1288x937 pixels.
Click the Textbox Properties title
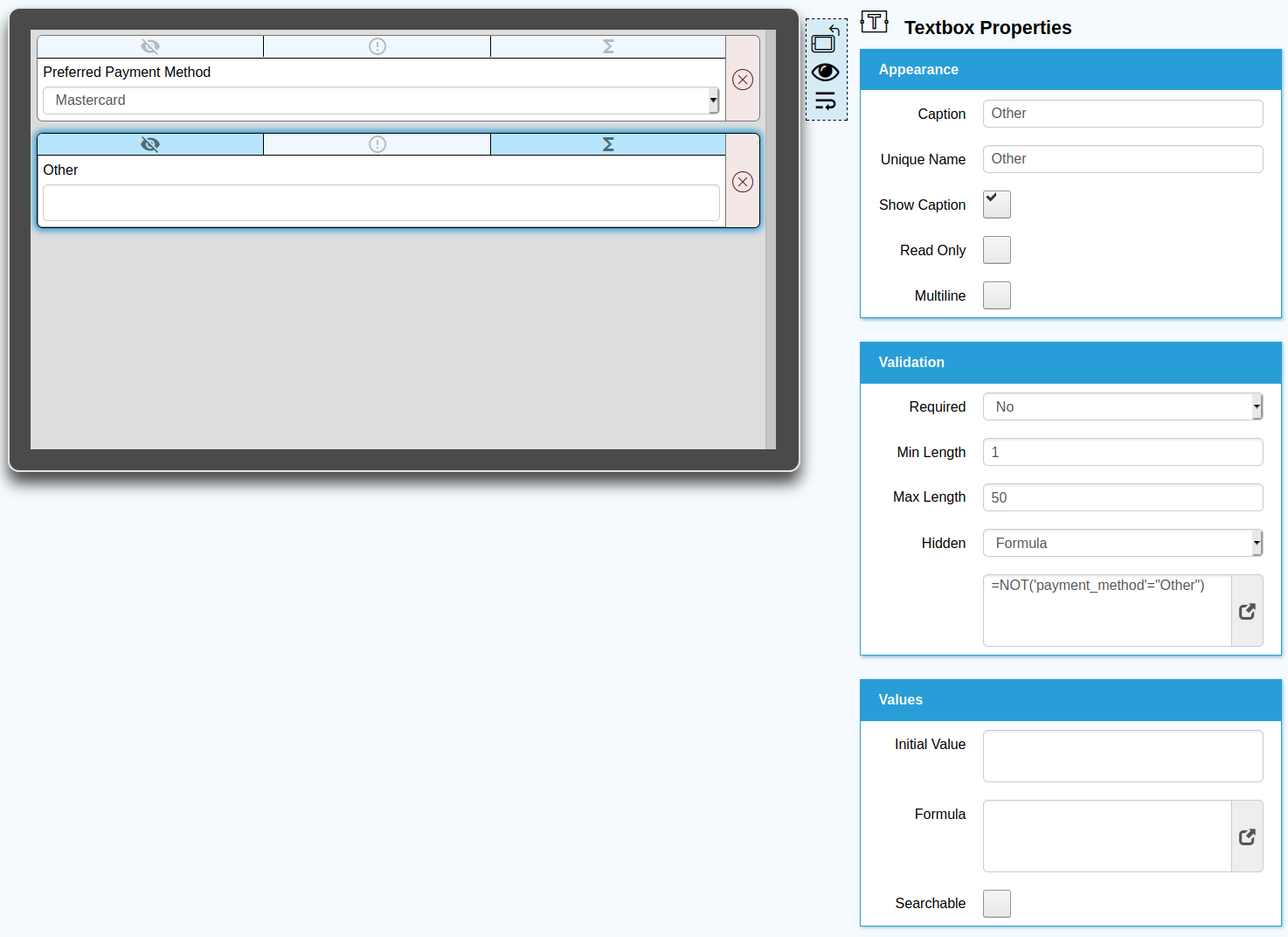[987, 28]
